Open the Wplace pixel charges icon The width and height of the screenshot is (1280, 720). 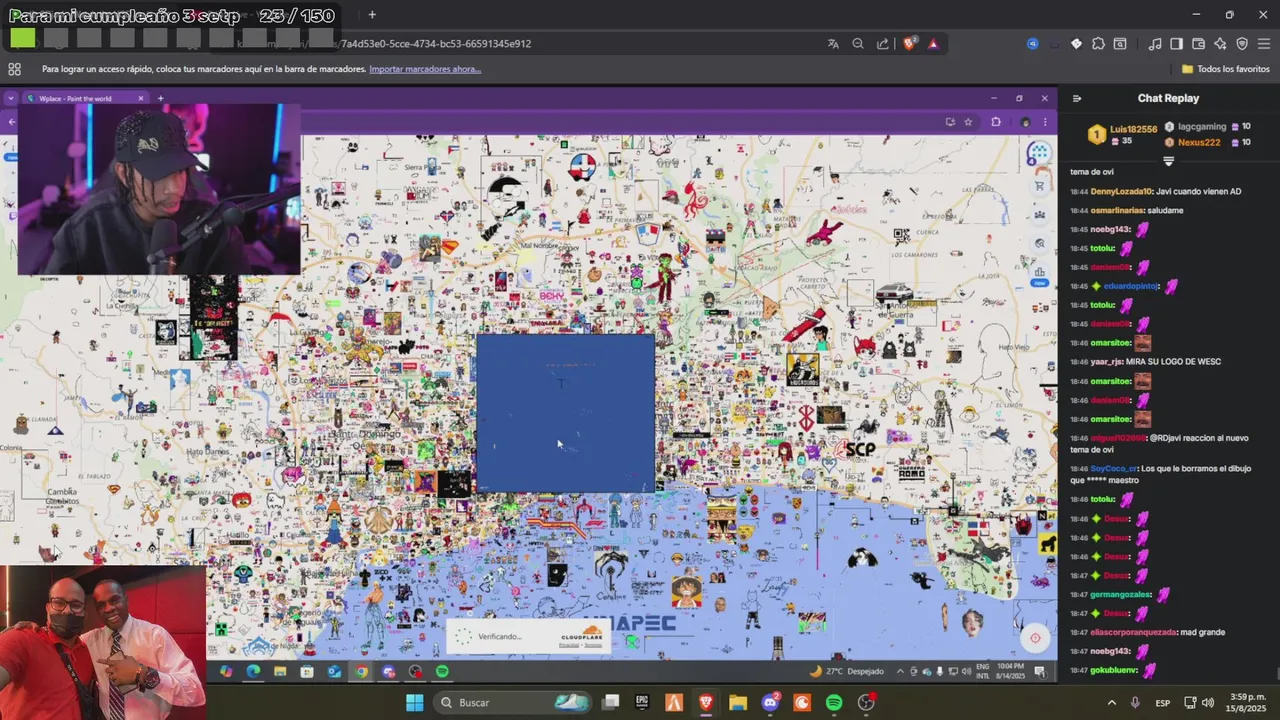(1039, 153)
